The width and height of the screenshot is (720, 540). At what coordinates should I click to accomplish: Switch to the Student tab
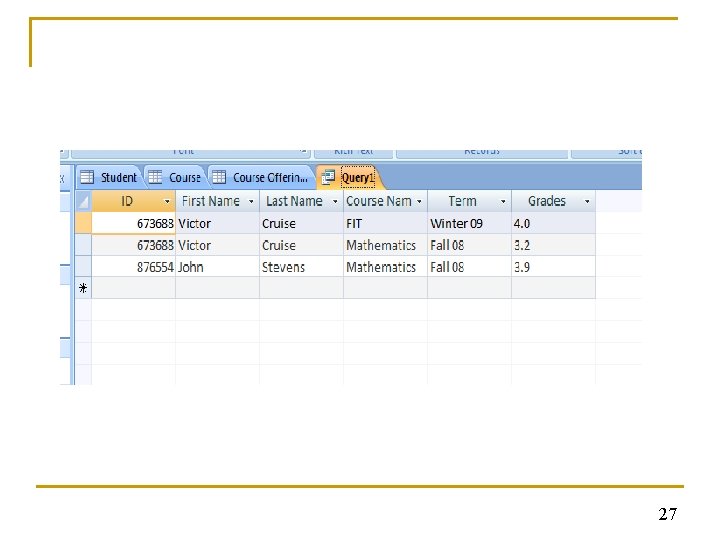click(x=110, y=177)
